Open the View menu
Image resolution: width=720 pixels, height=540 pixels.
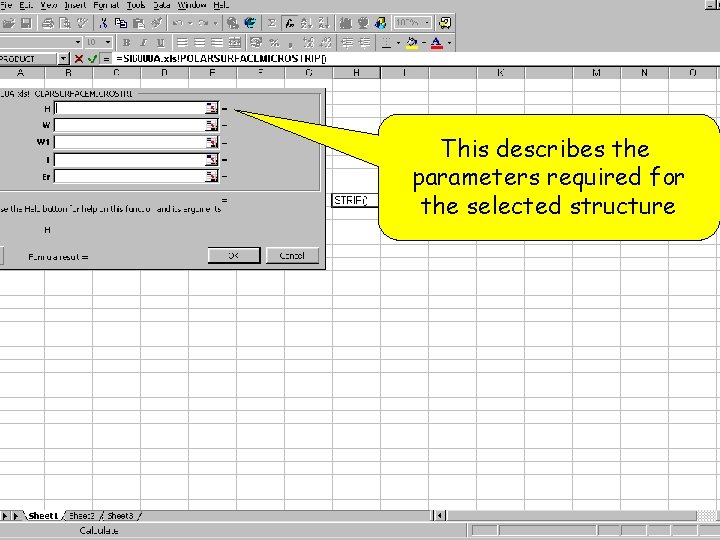click(x=49, y=6)
